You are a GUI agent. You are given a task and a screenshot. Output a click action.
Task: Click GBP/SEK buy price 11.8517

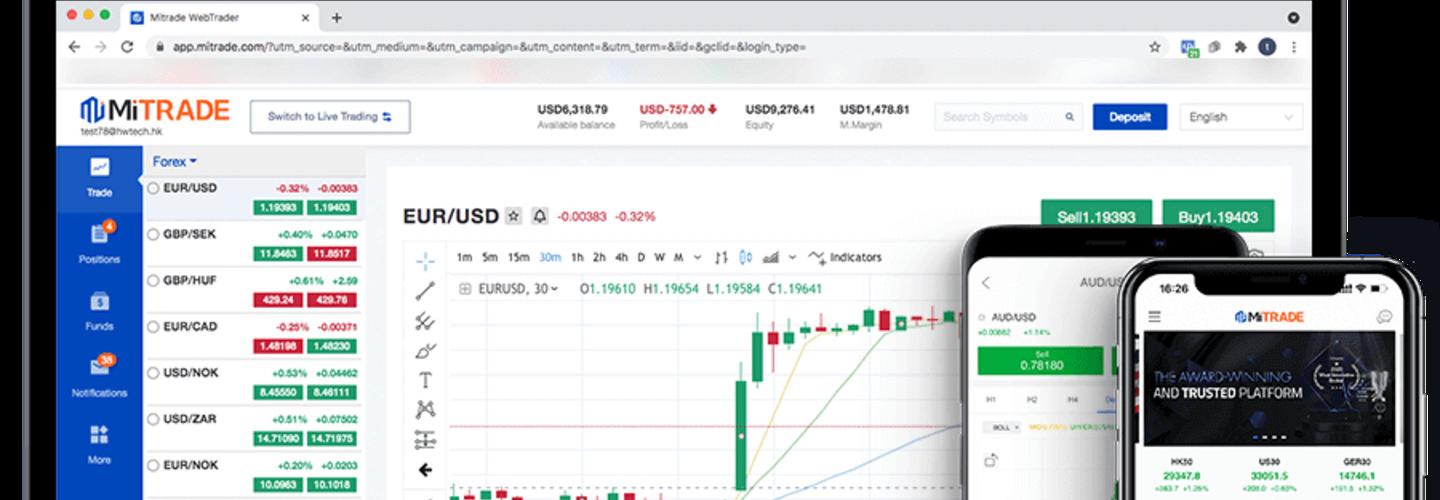click(332, 254)
